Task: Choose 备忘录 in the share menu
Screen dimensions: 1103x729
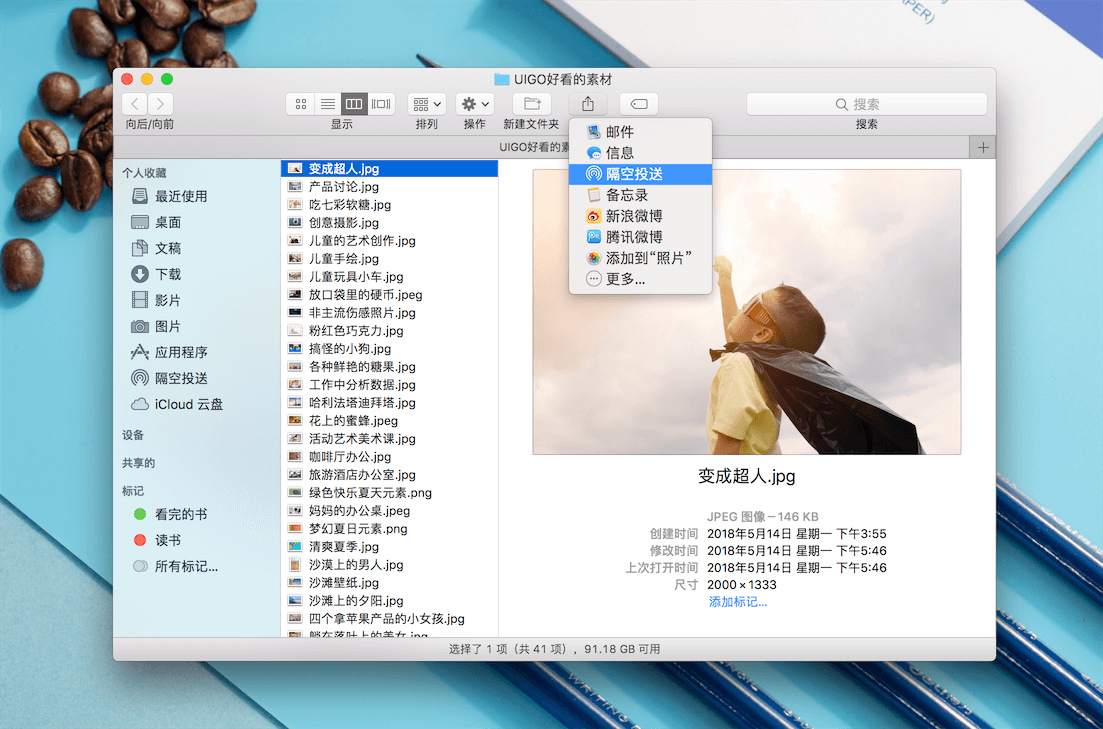Action: [x=640, y=195]
